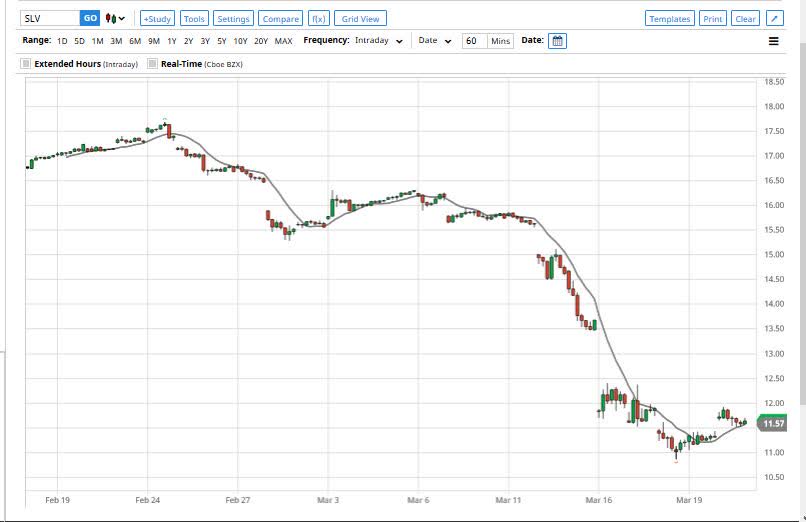Click the Mar 16 date axis label

pyautogui.click(x=599, y=500)
